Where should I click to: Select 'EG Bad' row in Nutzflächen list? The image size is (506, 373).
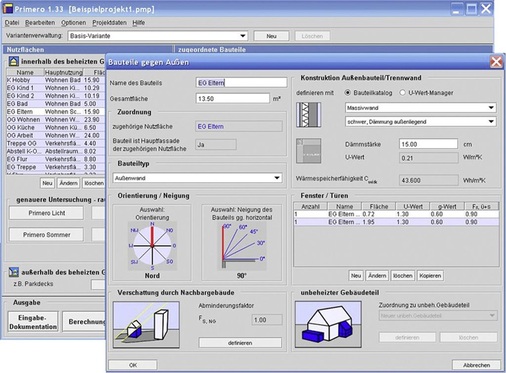56,104
